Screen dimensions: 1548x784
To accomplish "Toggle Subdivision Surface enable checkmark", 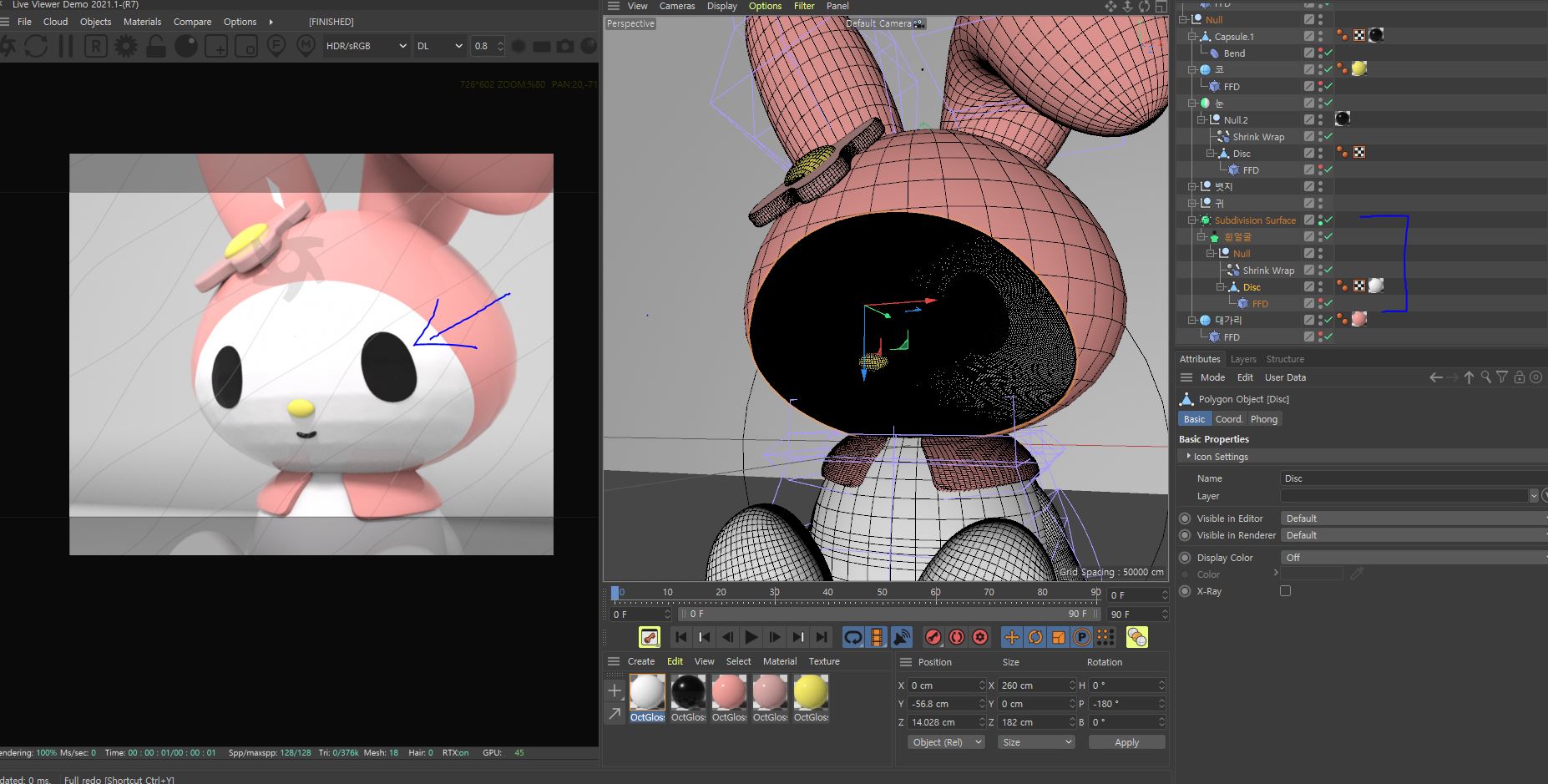I will tap(1328, 220).
